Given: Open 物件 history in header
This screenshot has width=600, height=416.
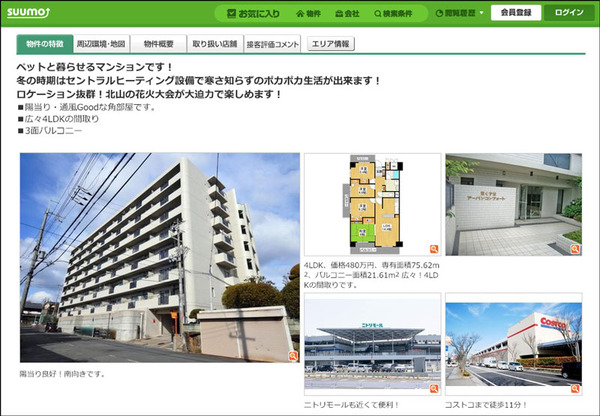Looking at the screenshot, I should 308,14.
